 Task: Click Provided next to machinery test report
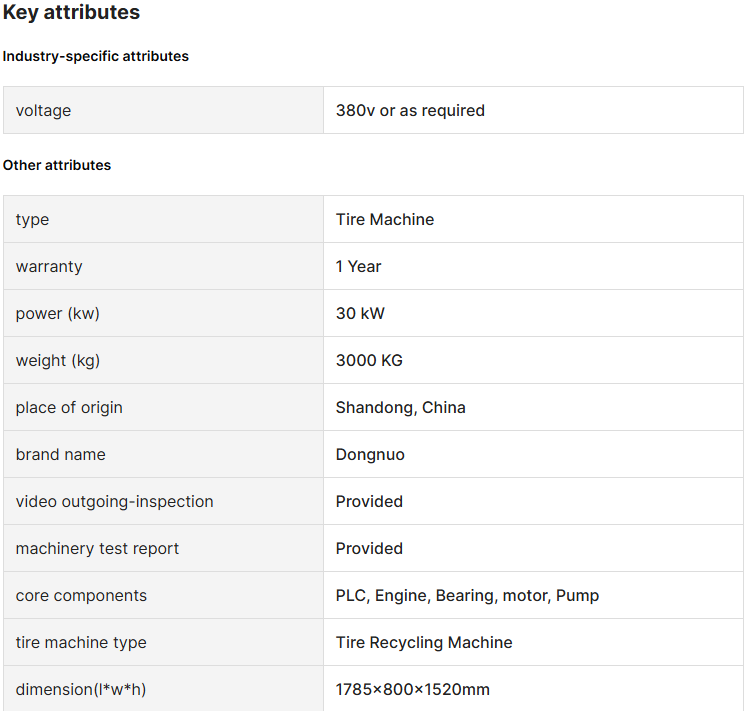coord(369,548)
